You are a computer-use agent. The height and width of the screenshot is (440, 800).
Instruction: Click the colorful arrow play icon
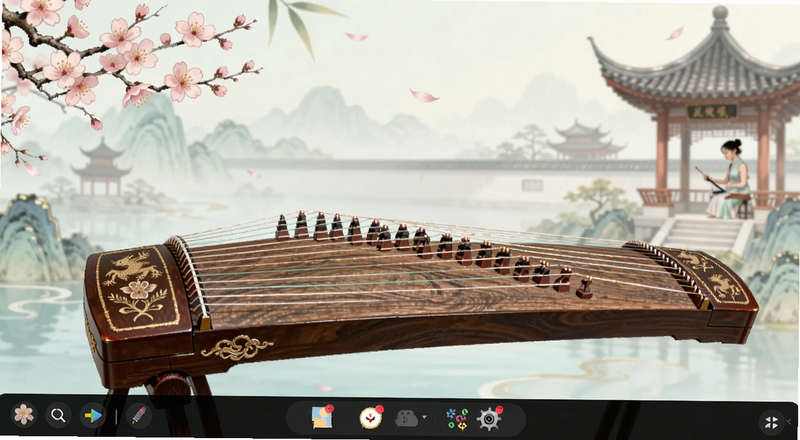93,416
